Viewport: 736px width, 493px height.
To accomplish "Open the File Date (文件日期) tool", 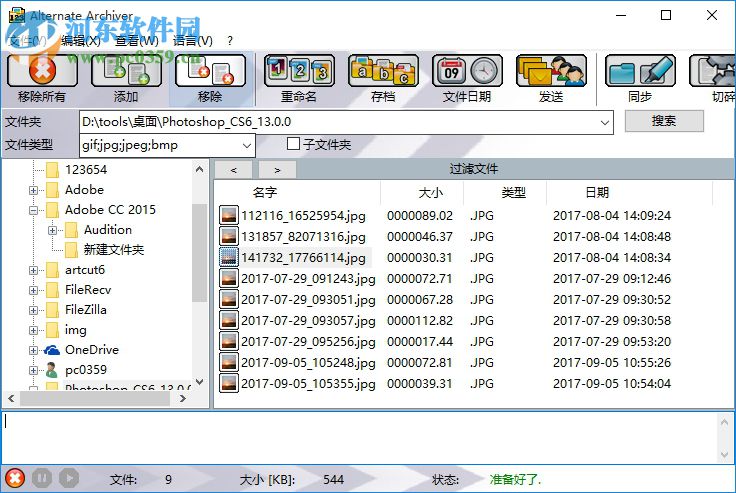I will [x=468, y=71].
